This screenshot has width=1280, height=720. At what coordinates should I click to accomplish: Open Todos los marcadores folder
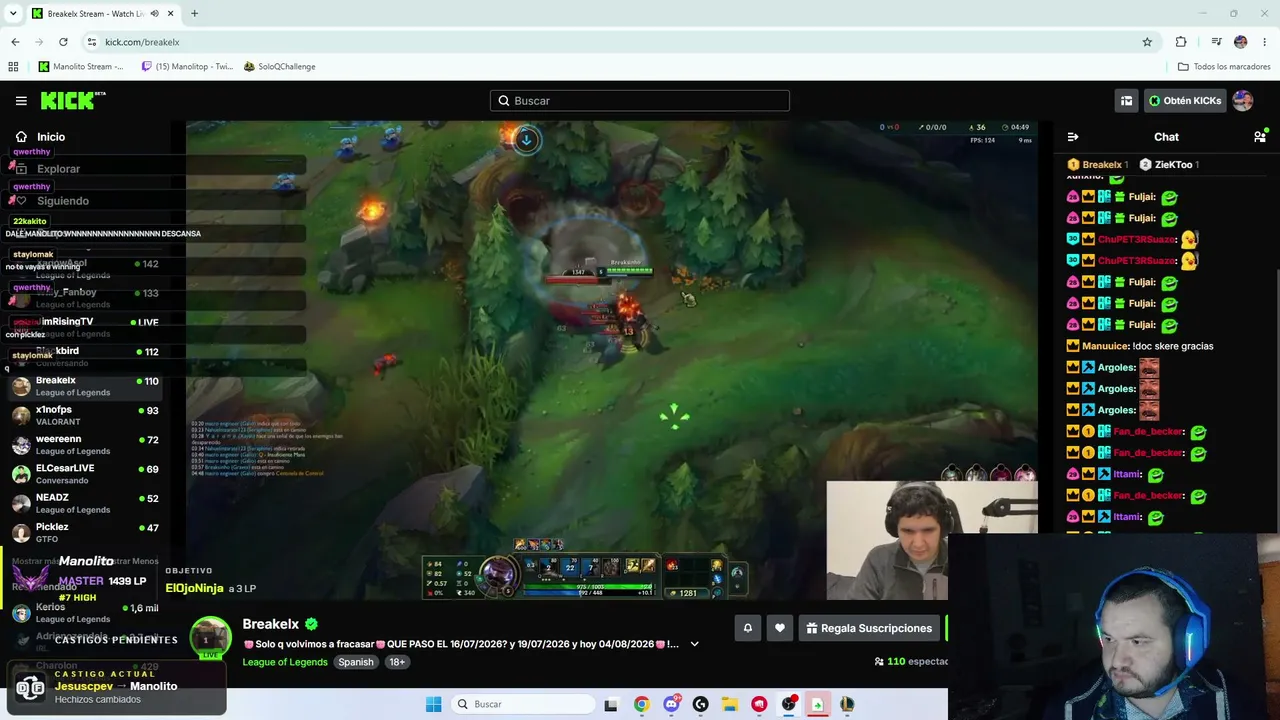tap(1224, 67)
